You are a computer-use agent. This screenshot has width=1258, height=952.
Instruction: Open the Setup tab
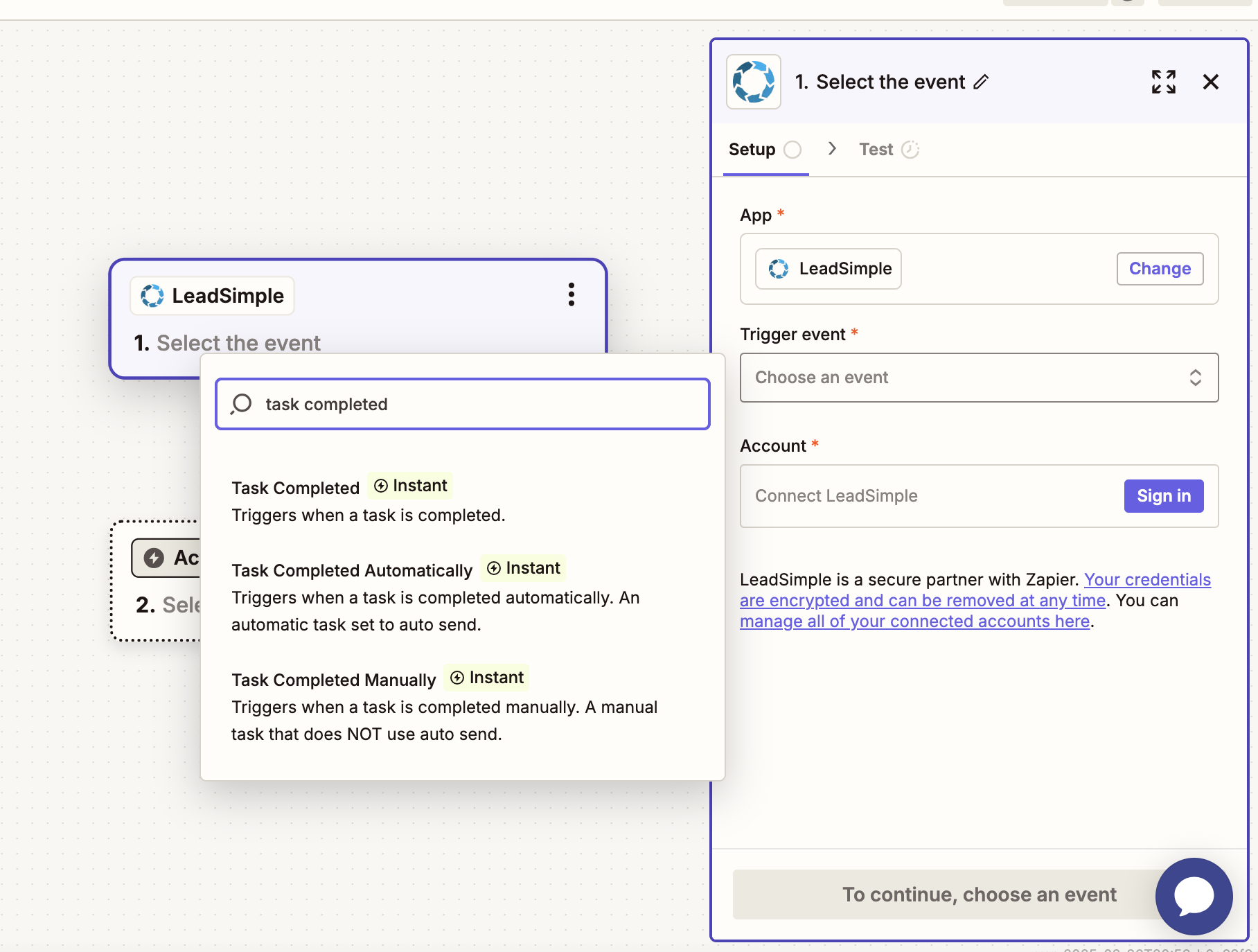click(765, 150)
